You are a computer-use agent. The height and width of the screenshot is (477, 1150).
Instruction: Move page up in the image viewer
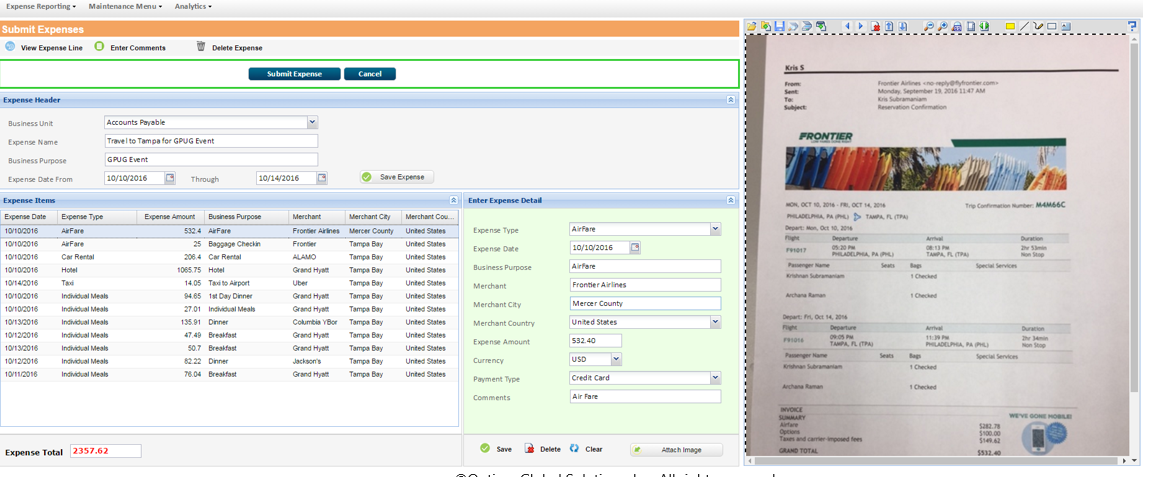click(x=889, y=26)
